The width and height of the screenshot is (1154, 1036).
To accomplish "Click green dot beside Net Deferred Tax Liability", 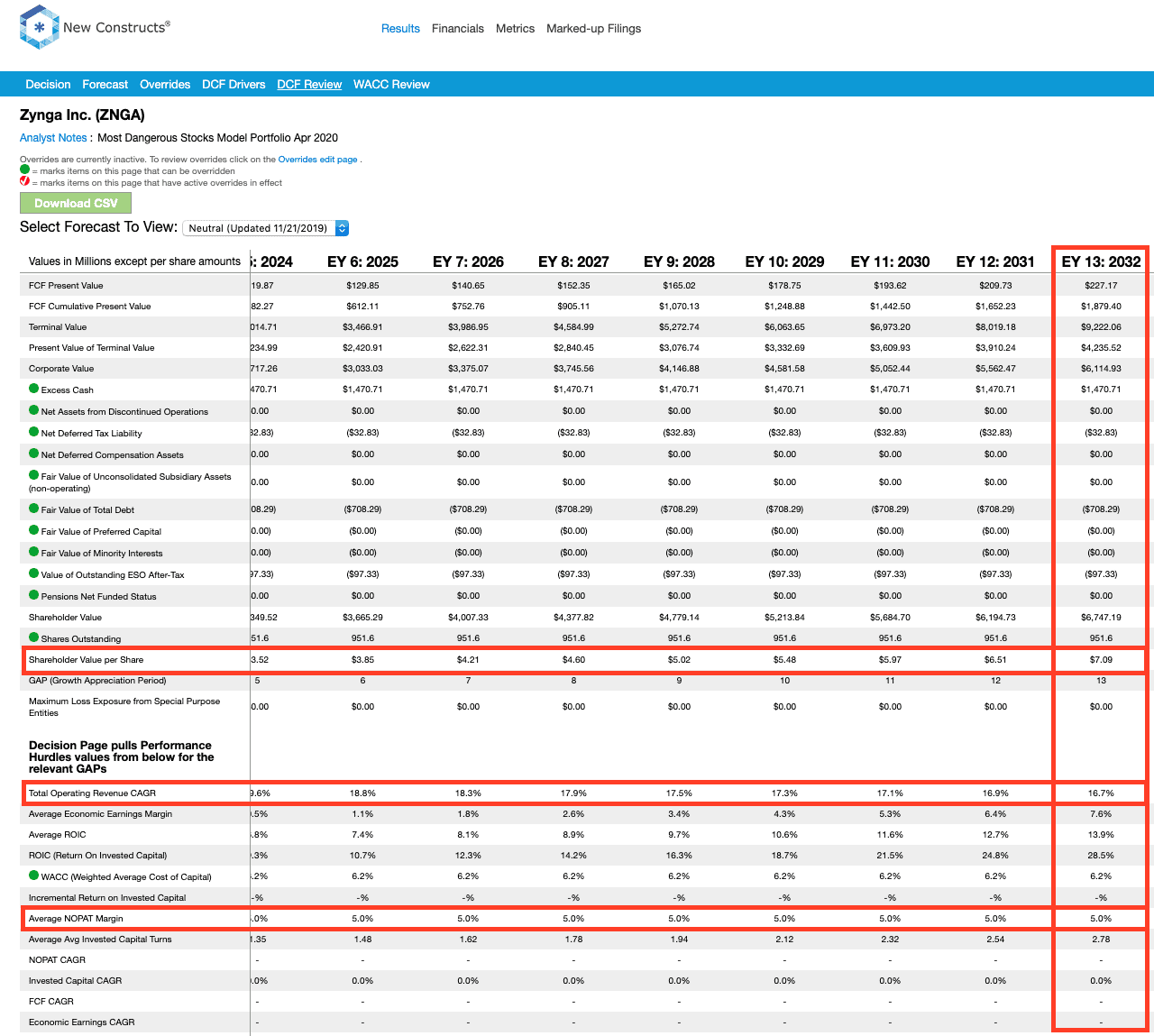I will tap(33, 432).
